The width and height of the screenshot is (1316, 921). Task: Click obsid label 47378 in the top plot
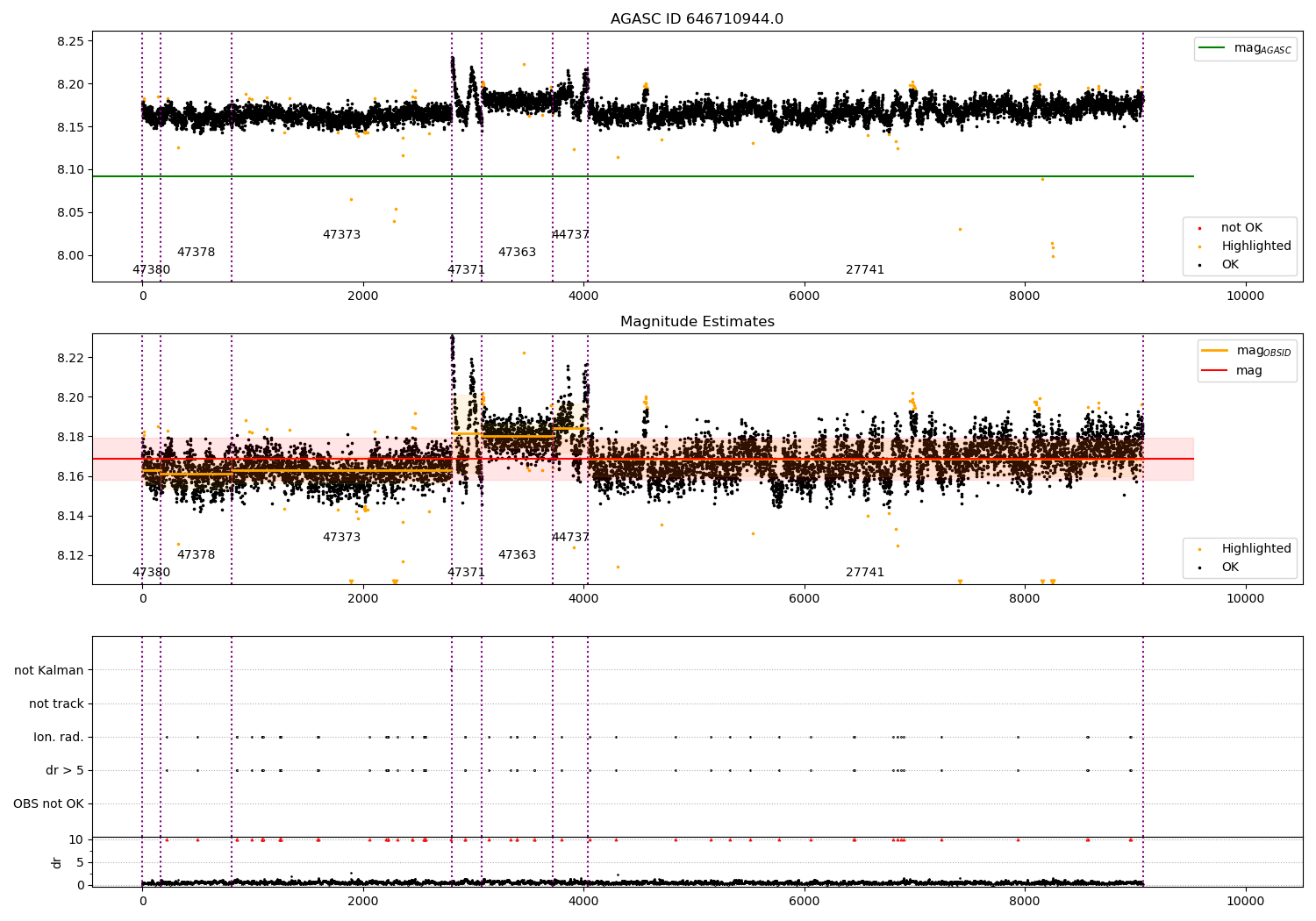coord(196,253)
